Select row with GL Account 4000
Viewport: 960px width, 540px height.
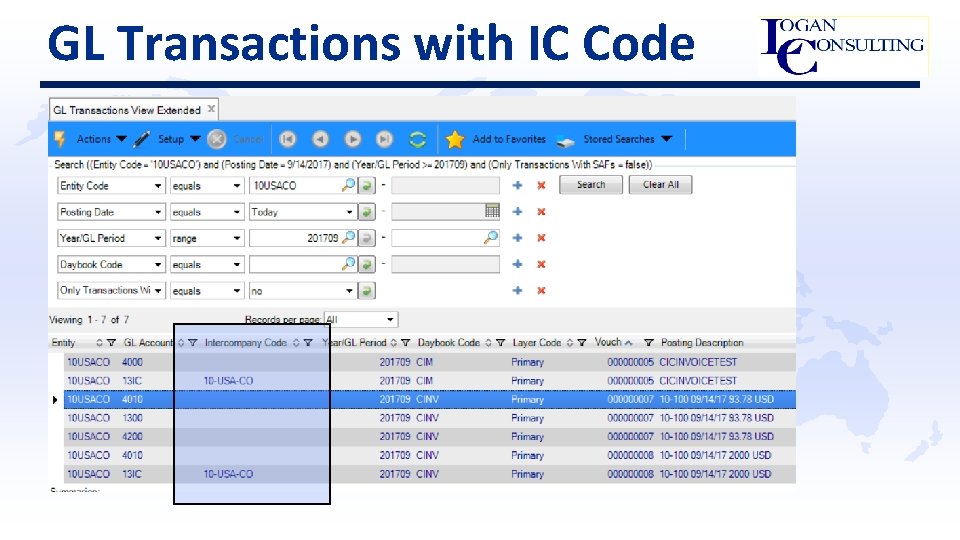click(430, 362)
